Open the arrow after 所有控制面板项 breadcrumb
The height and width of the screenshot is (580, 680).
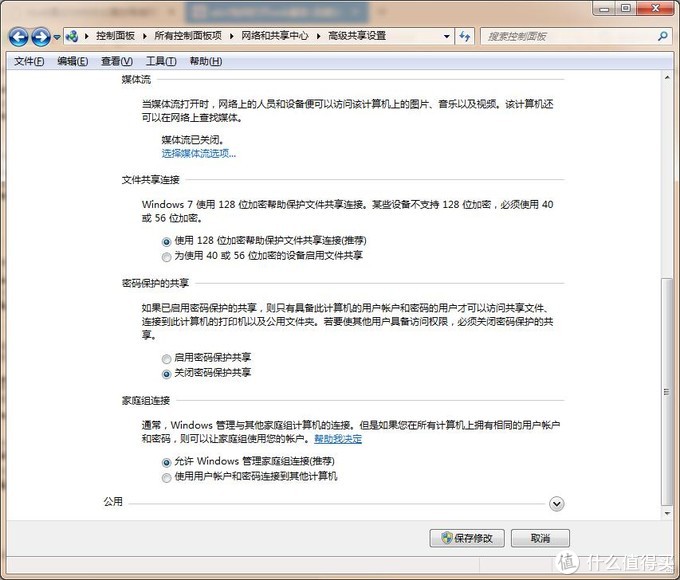232,36
